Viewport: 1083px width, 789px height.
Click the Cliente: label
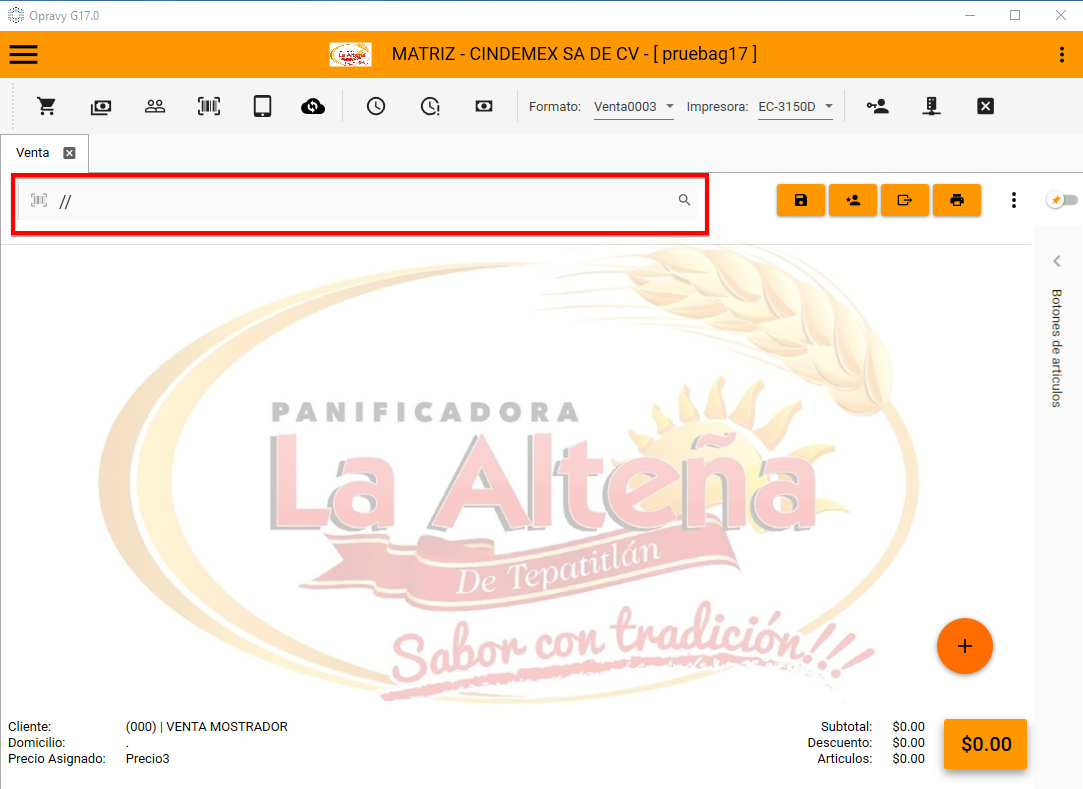(30, 727)
